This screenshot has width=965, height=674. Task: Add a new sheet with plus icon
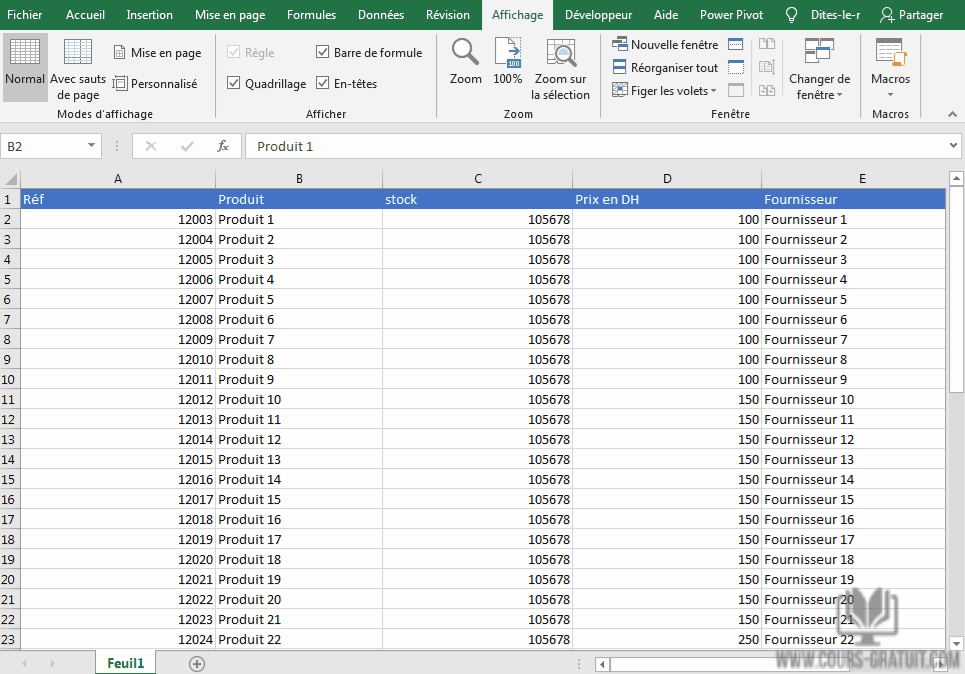197,663
